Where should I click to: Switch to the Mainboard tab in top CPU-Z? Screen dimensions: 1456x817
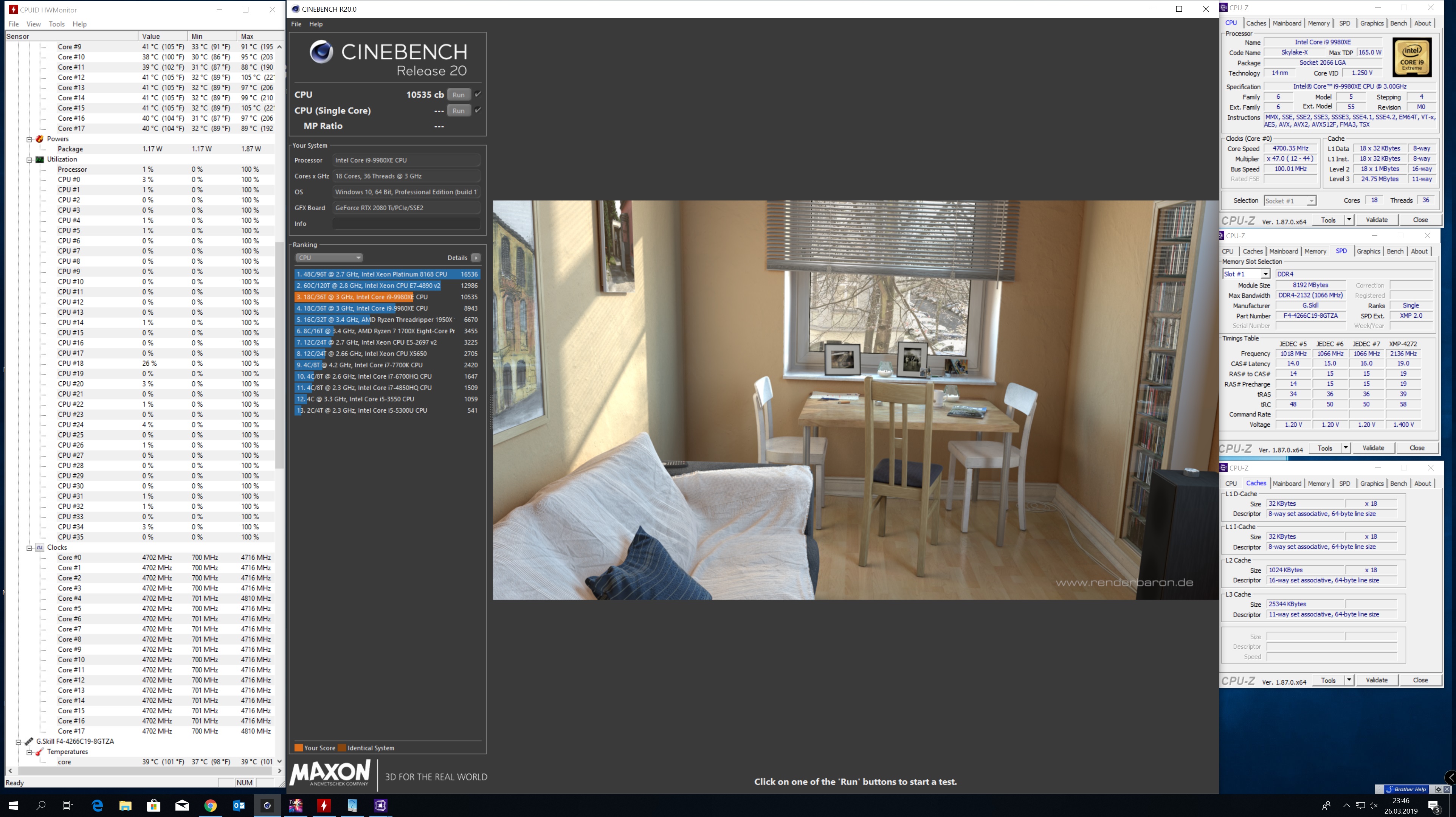1287,23
